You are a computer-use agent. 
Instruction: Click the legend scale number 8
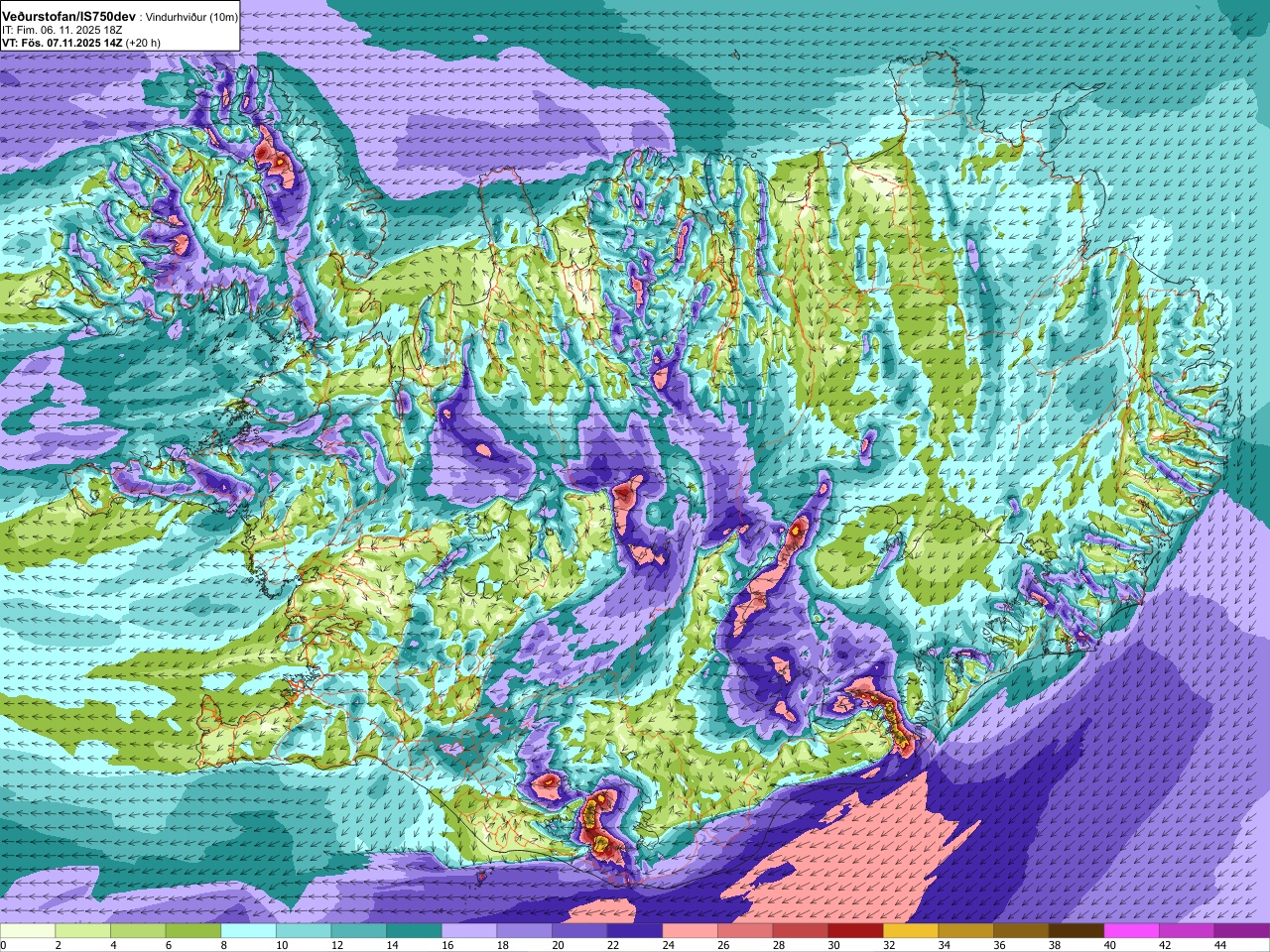click(224, 945)
